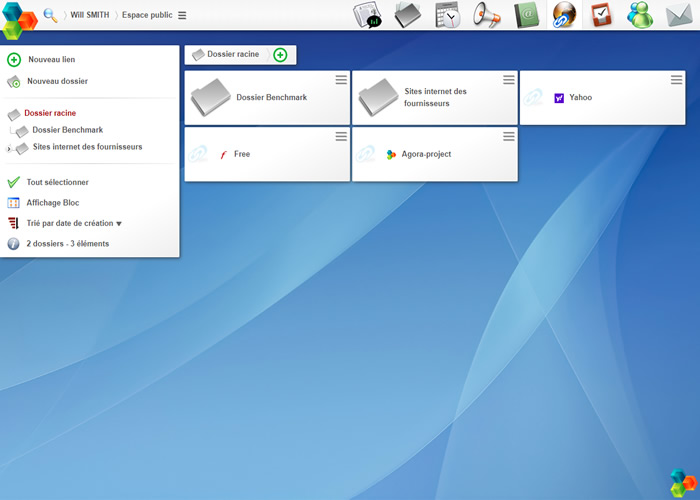Viewport: 700px width, 500px height.
Task: Open the Trié par date de création dropdown
Action: [x=73, y=223]
